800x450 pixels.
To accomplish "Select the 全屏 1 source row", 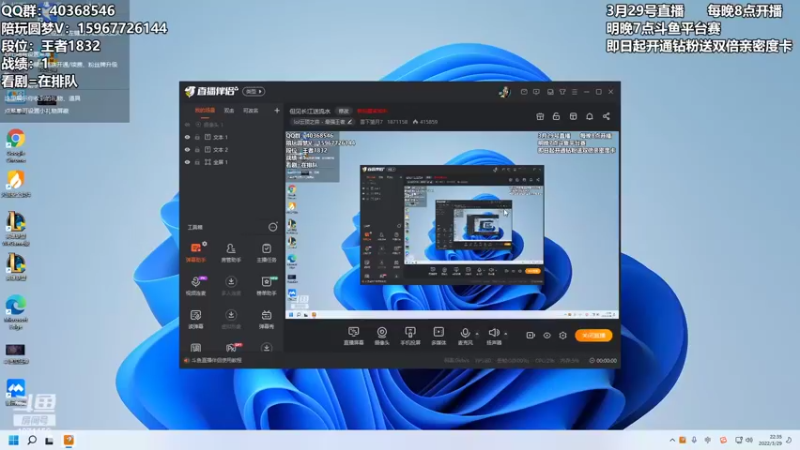I will point(232,162).
